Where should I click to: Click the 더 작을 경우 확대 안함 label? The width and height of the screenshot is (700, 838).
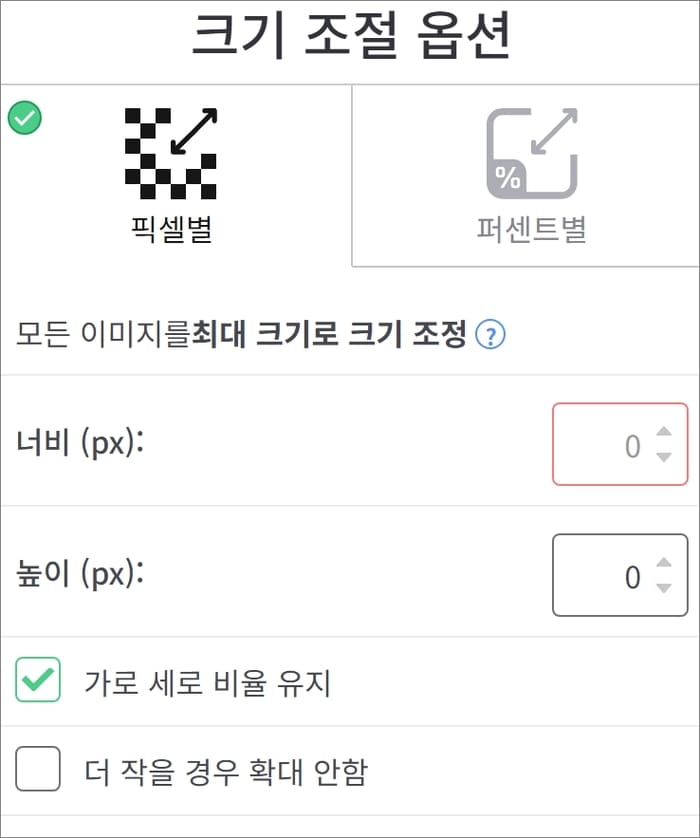coord(226,772)
